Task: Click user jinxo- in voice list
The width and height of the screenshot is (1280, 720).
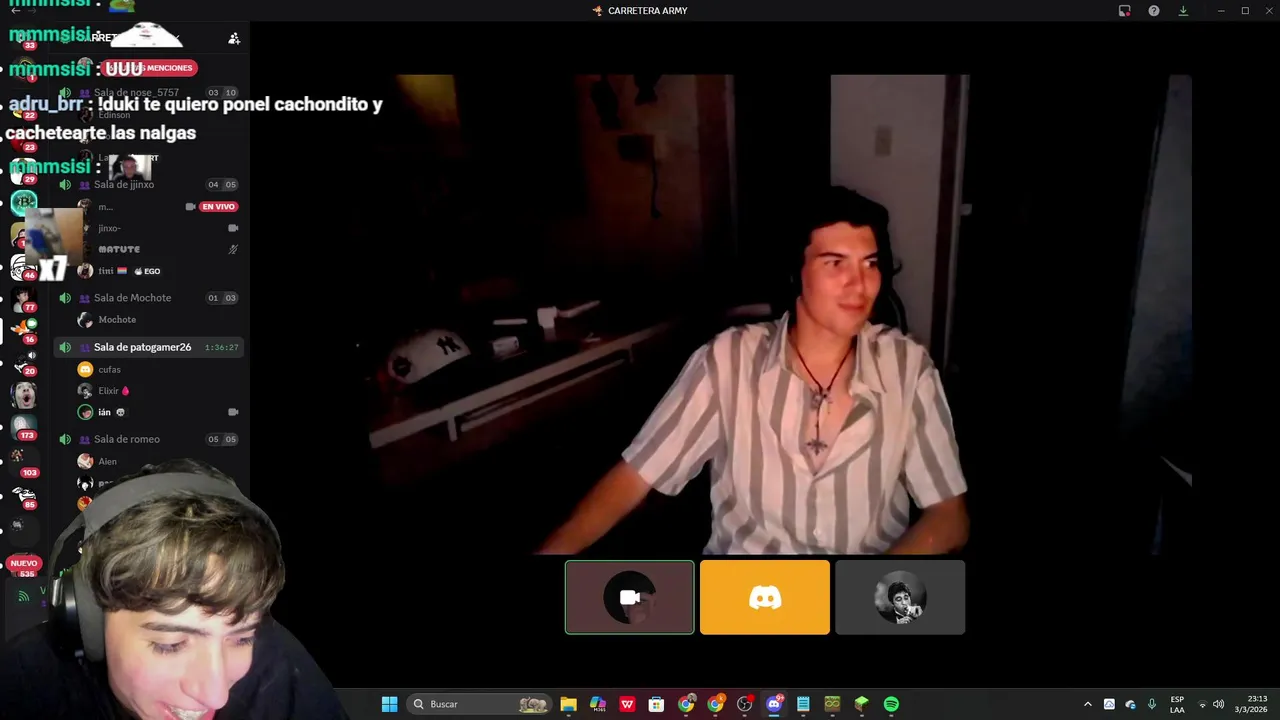Action: click(109, 228)
